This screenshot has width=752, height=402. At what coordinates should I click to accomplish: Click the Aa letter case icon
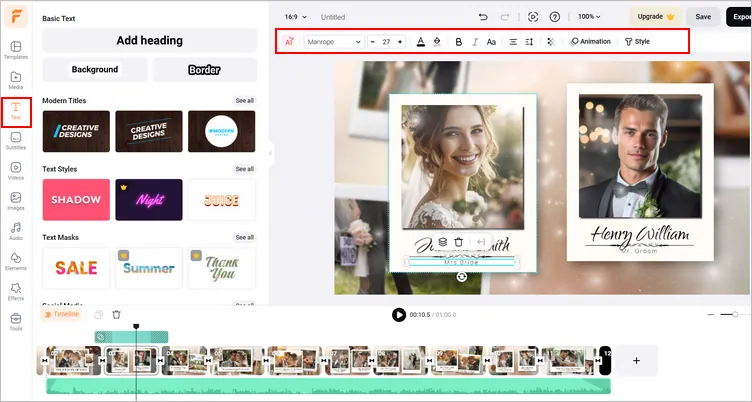(x=491, y=42)
